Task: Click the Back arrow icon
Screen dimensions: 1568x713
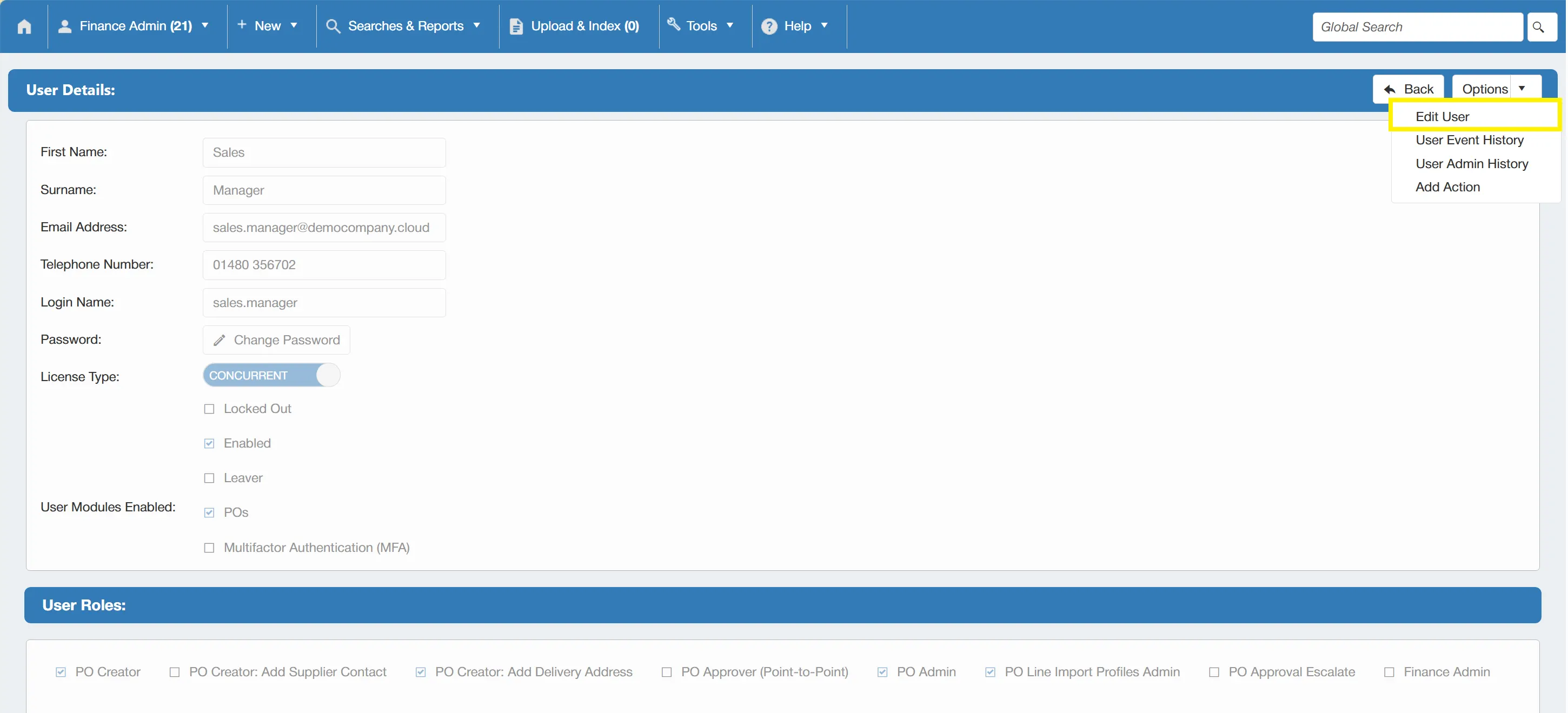Action: (x=1390, y=89)
